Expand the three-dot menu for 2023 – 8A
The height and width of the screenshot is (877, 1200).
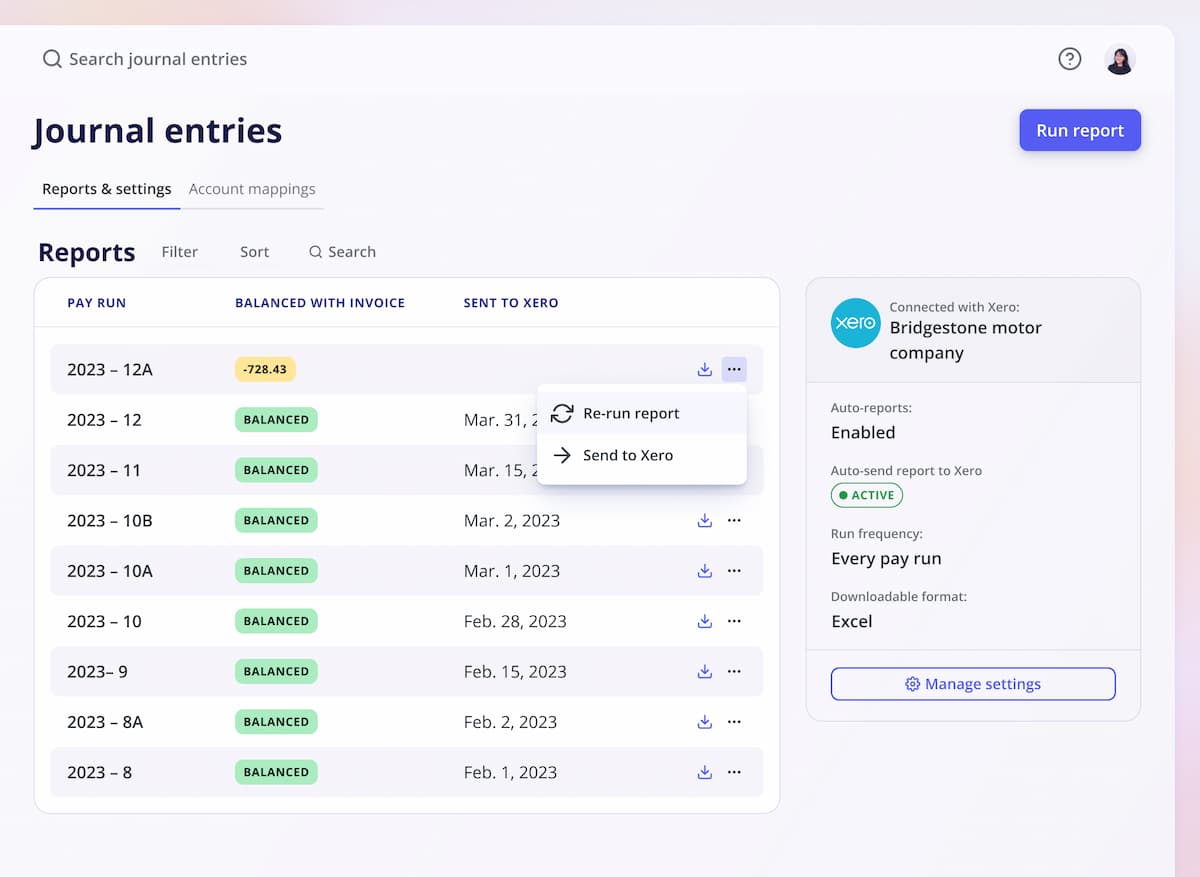(x=734, y=722)
